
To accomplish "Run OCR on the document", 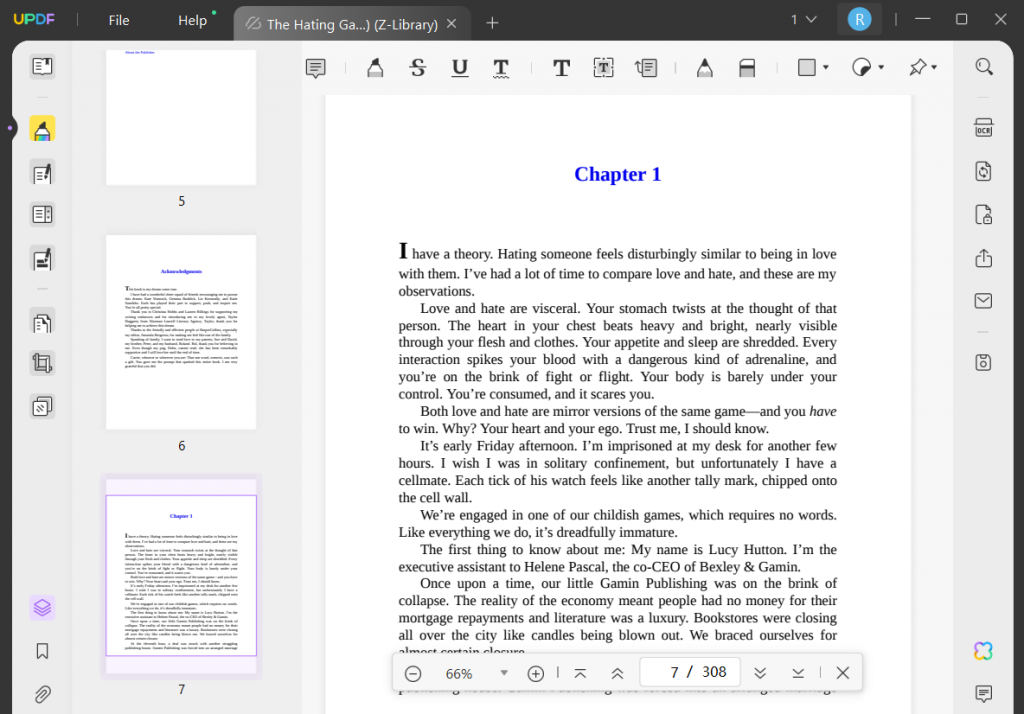I will 983,127.
